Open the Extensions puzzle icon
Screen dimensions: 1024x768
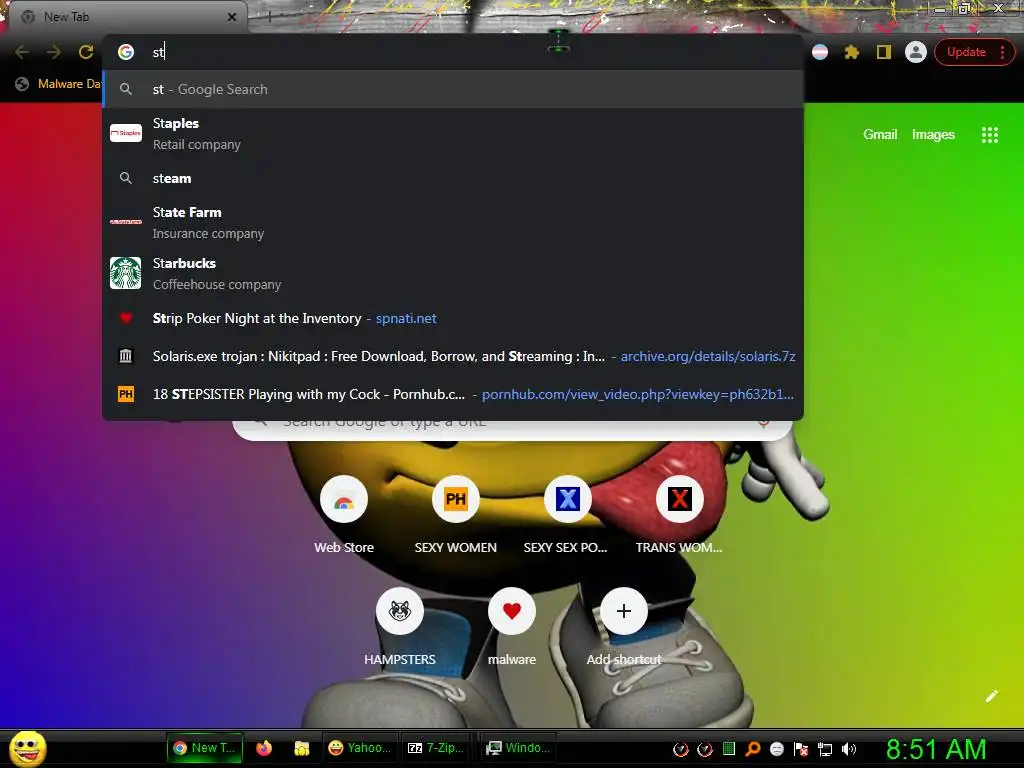(852, 52)
